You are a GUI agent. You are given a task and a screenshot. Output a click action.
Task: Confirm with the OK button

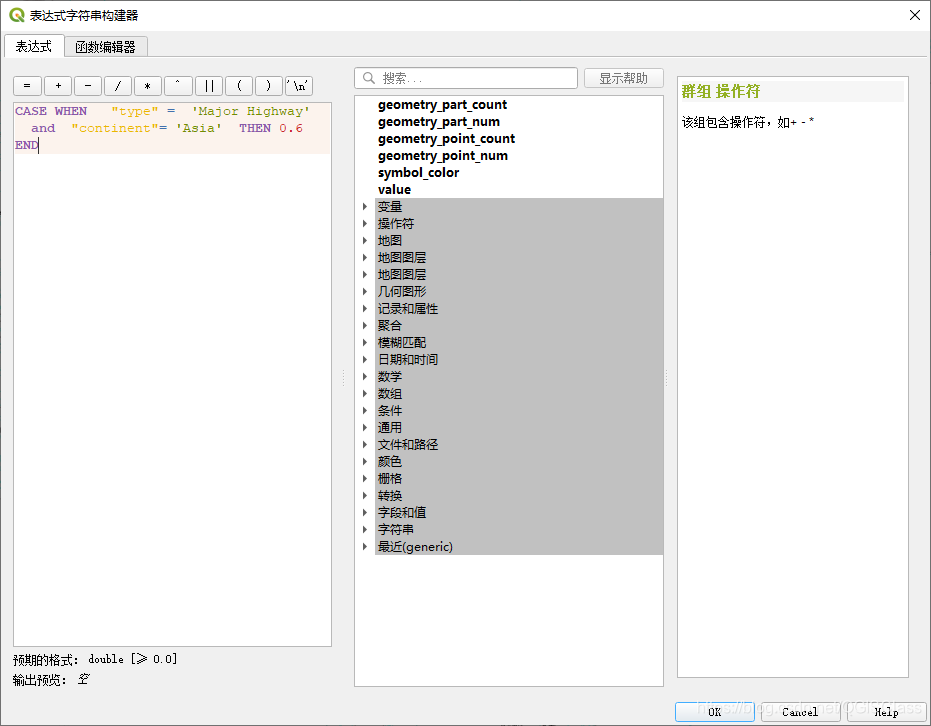(715, 712)
